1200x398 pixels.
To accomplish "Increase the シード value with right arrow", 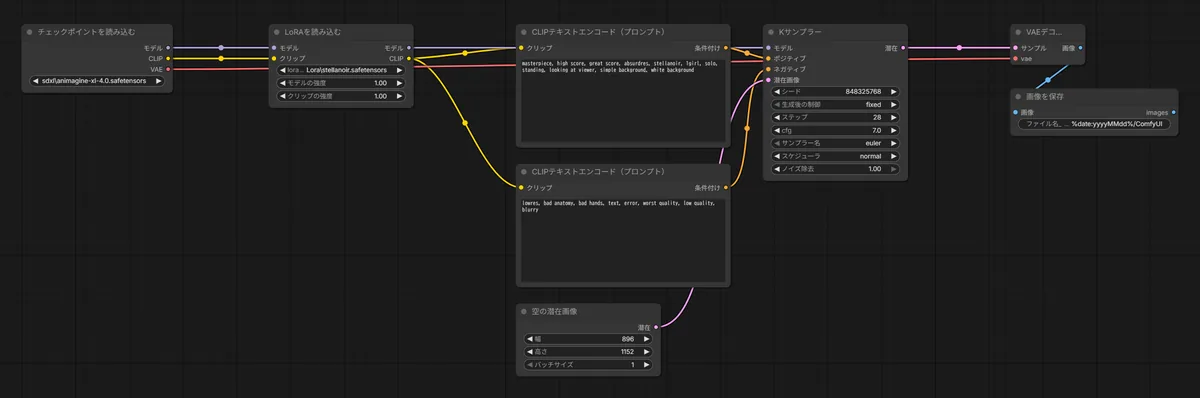I will [x=894, y=91].
